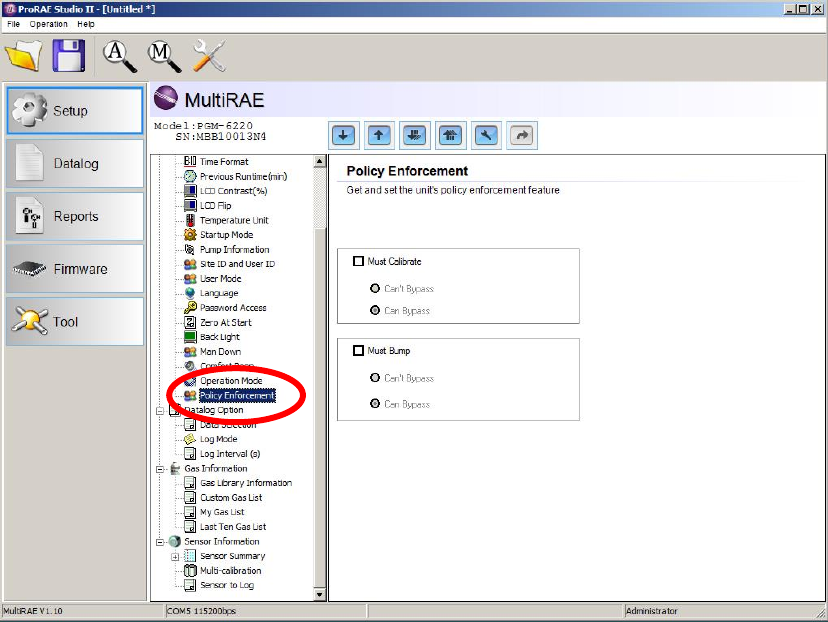Image resolution: width=828 pixels, height=622 pixels.
Task: Collapse the Gas Information tree node
Action: [161, 469]
